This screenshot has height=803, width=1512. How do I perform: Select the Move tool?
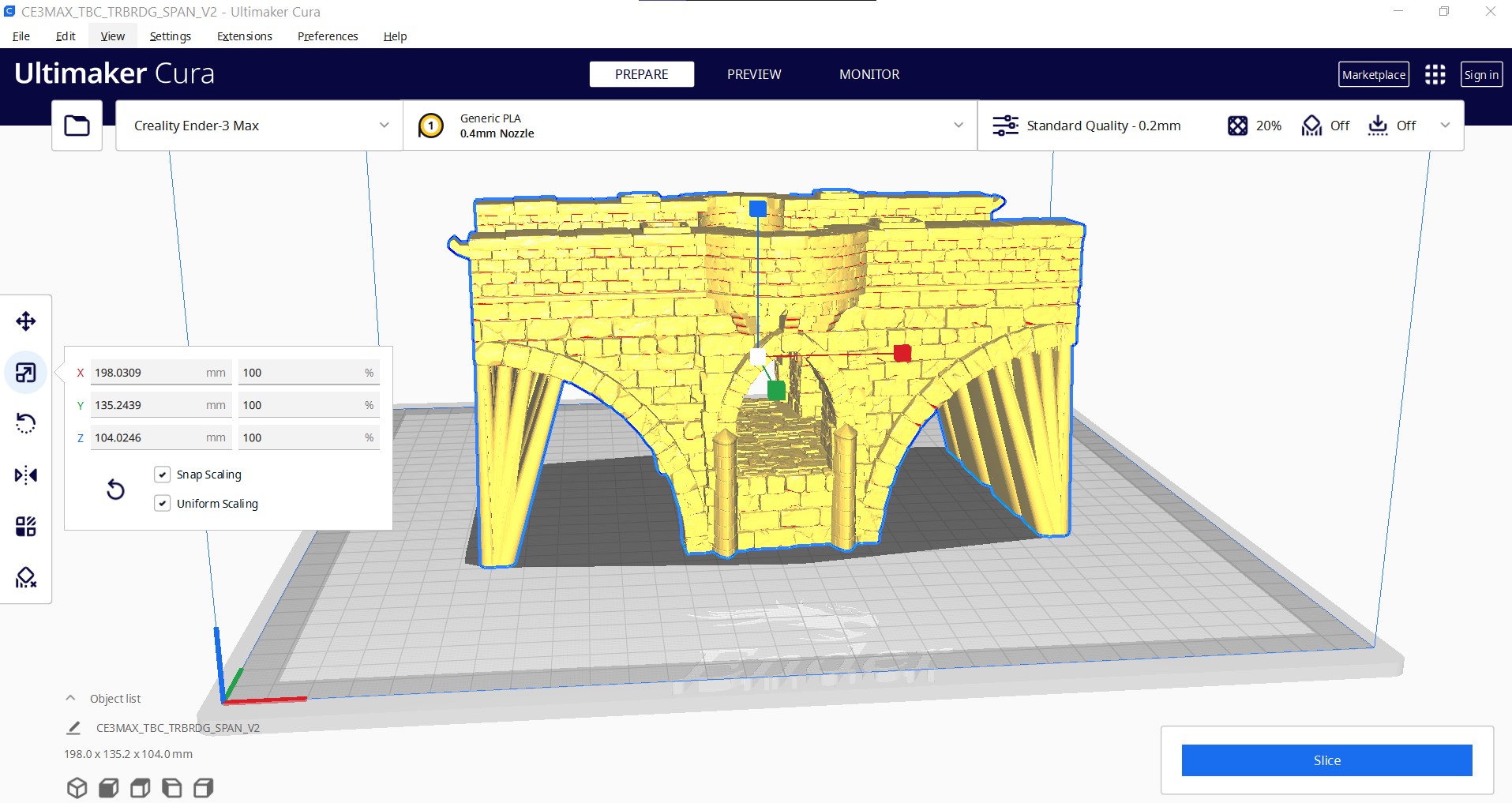pos(26,321)
